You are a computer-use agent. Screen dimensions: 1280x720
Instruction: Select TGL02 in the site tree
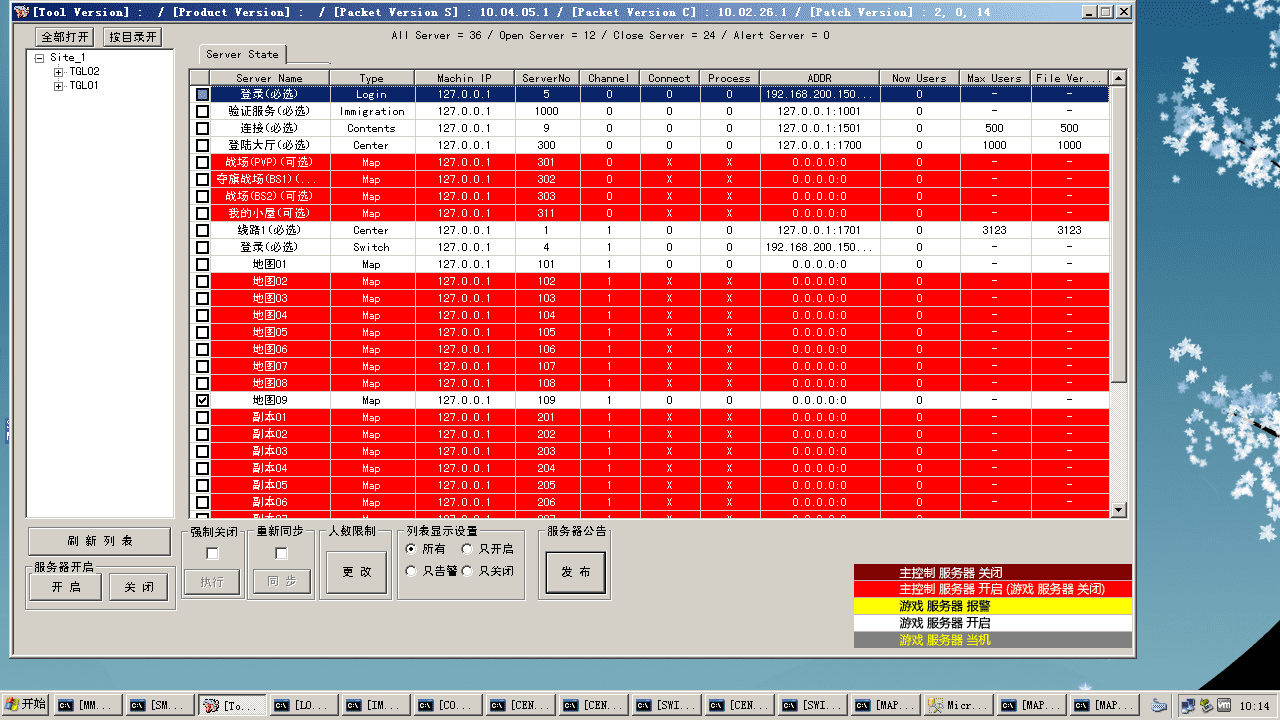[x=84, y=72]
